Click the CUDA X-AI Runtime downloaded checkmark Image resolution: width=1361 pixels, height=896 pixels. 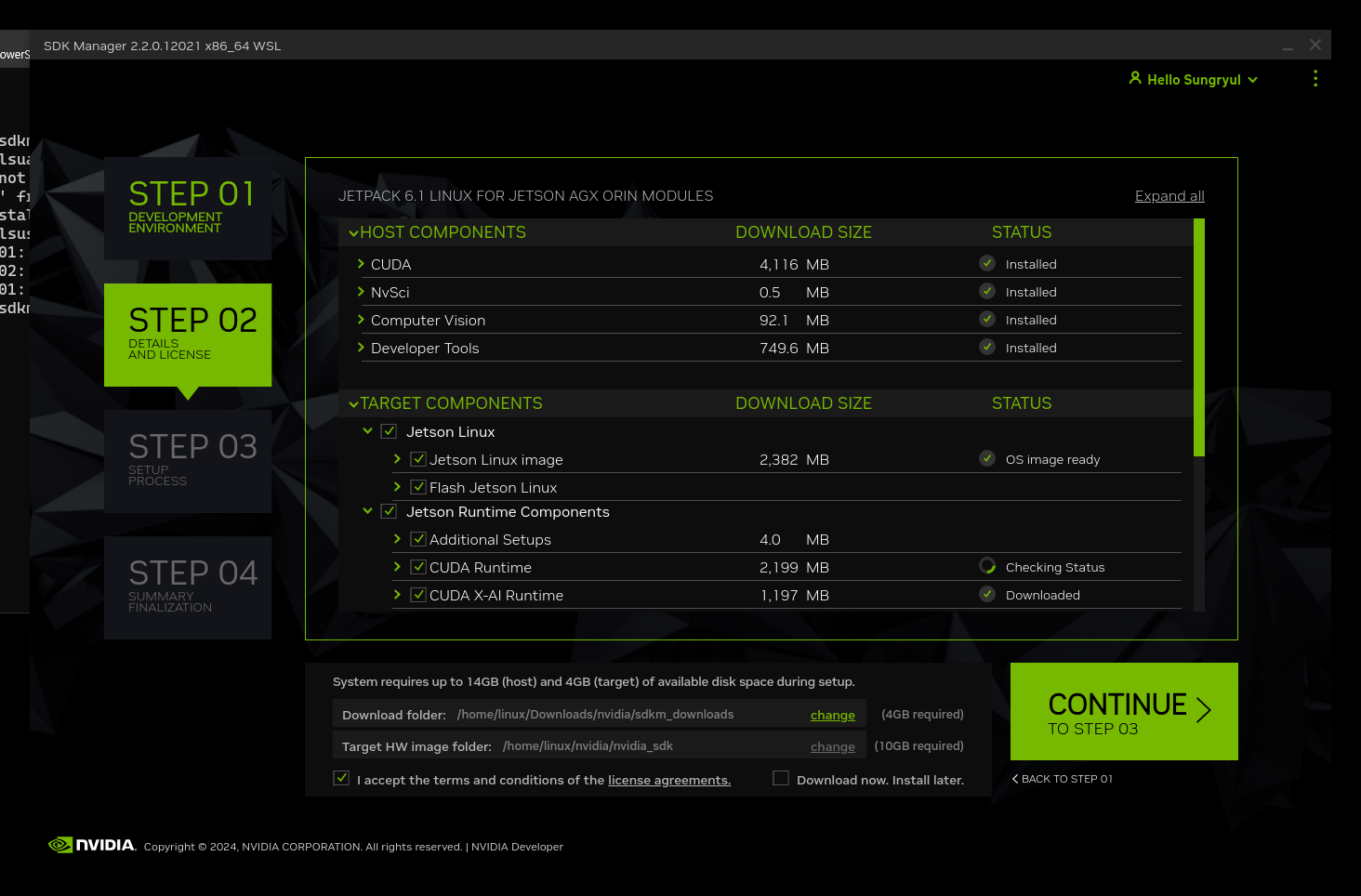(987, 595)
